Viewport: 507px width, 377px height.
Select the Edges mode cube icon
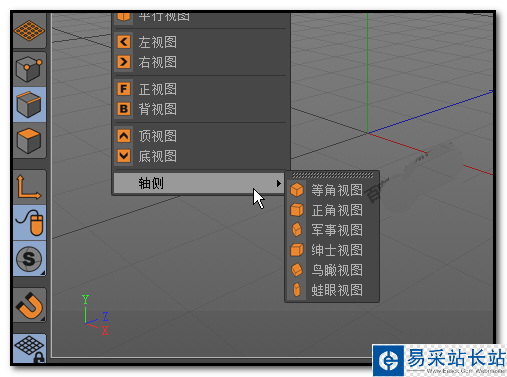pyautogui.click(x=29, y=104)
